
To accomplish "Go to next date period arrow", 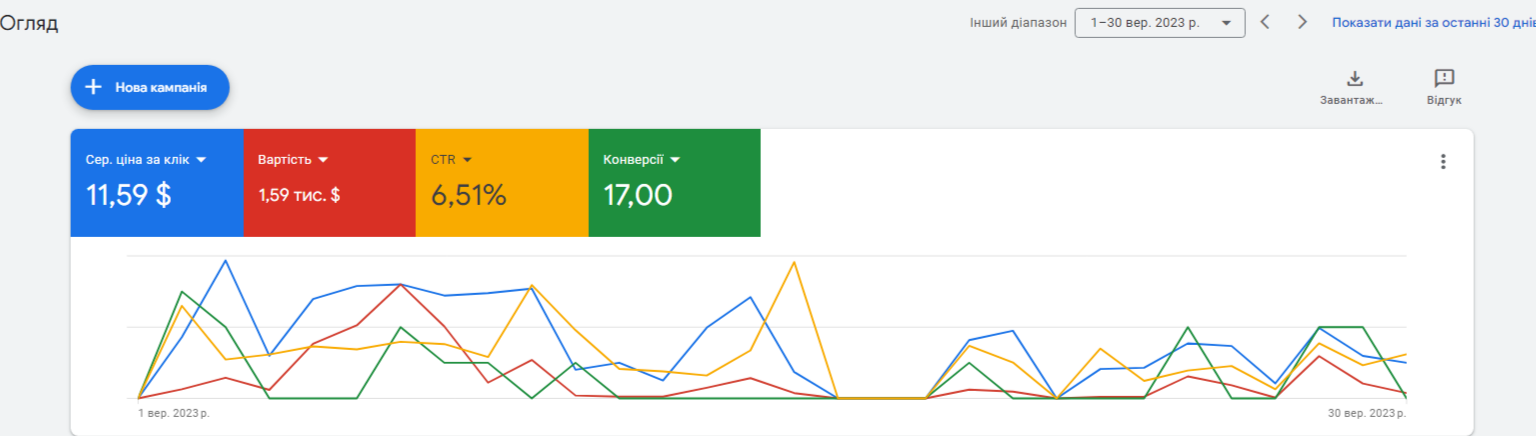I will tap(1302, 22).
